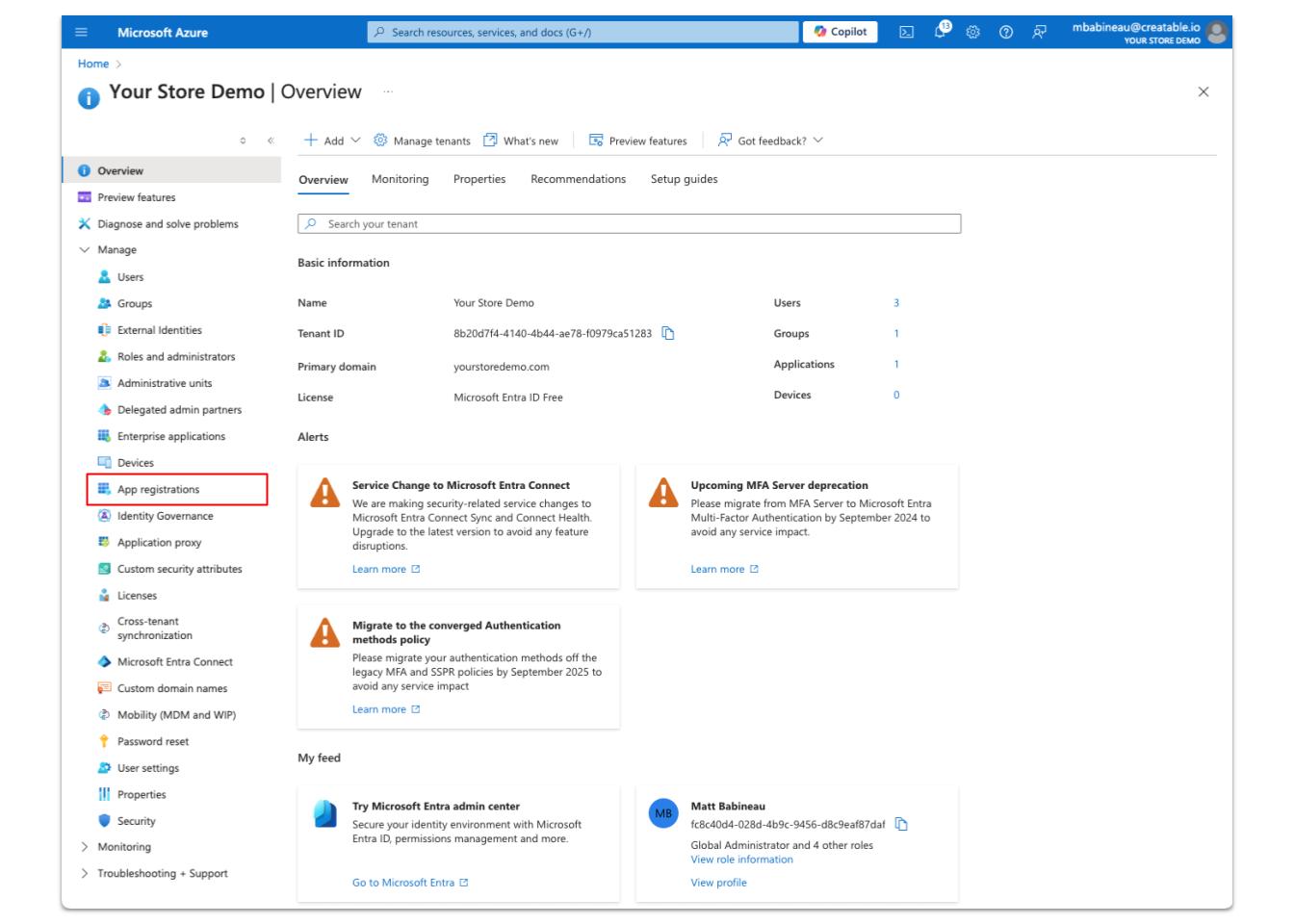Open Cross-tenant synchronization
Screen dimensions: 1294x924
pos(155,629)
